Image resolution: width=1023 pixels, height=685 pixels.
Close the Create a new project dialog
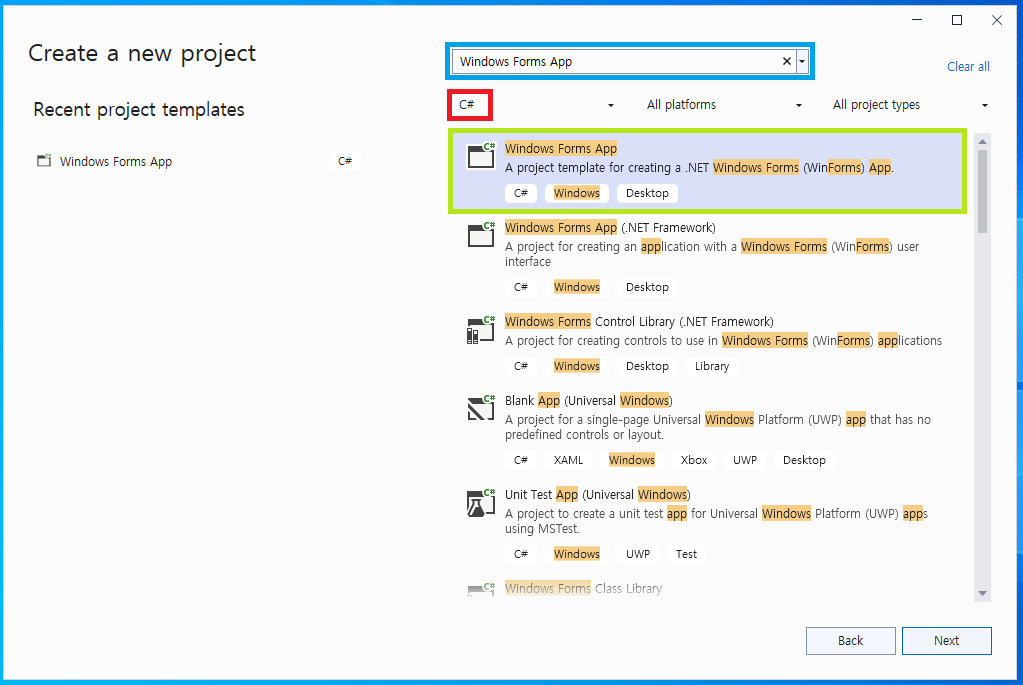(x=996, y=20)
